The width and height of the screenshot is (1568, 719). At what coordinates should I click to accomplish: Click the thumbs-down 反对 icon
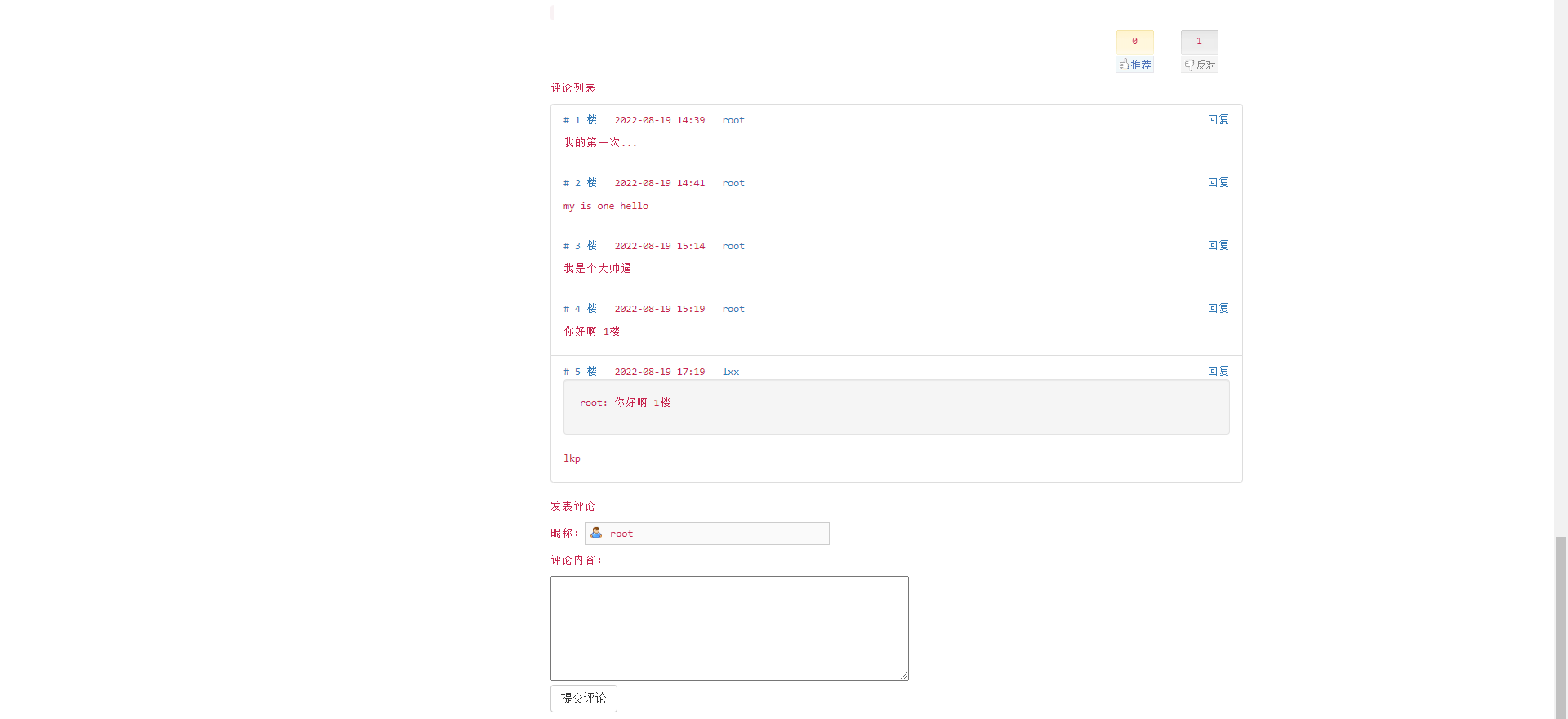(x=1190, y=65)
